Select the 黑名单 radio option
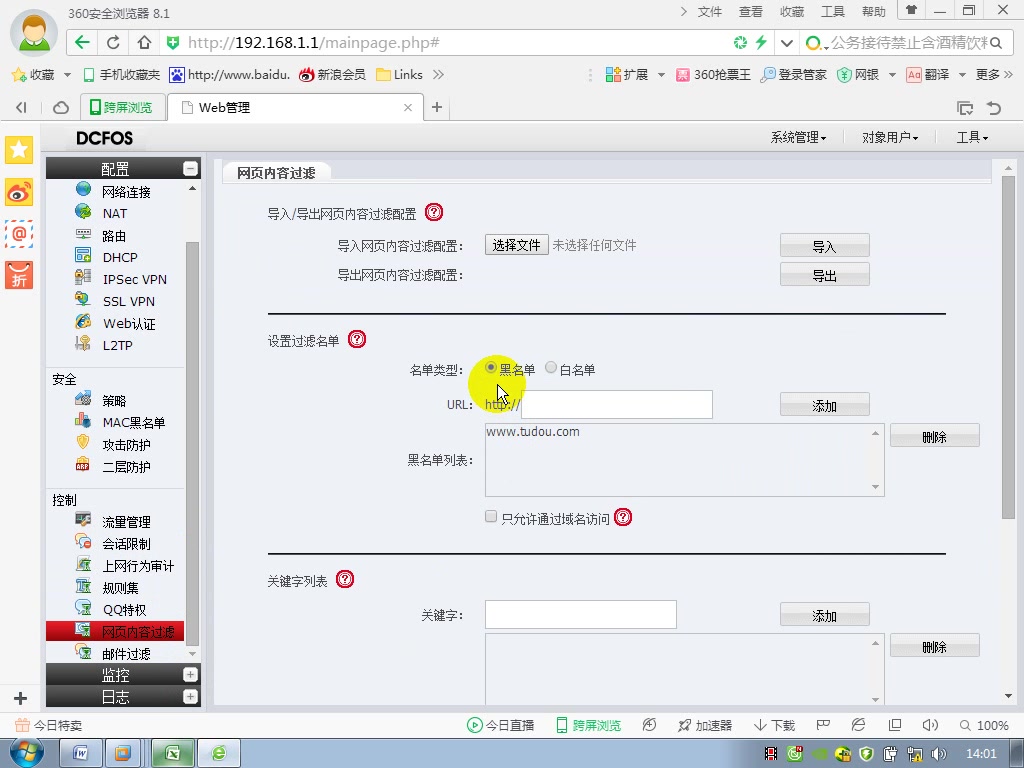The width and height of the screenshot is (1024, 768). [x=491, y=368]
